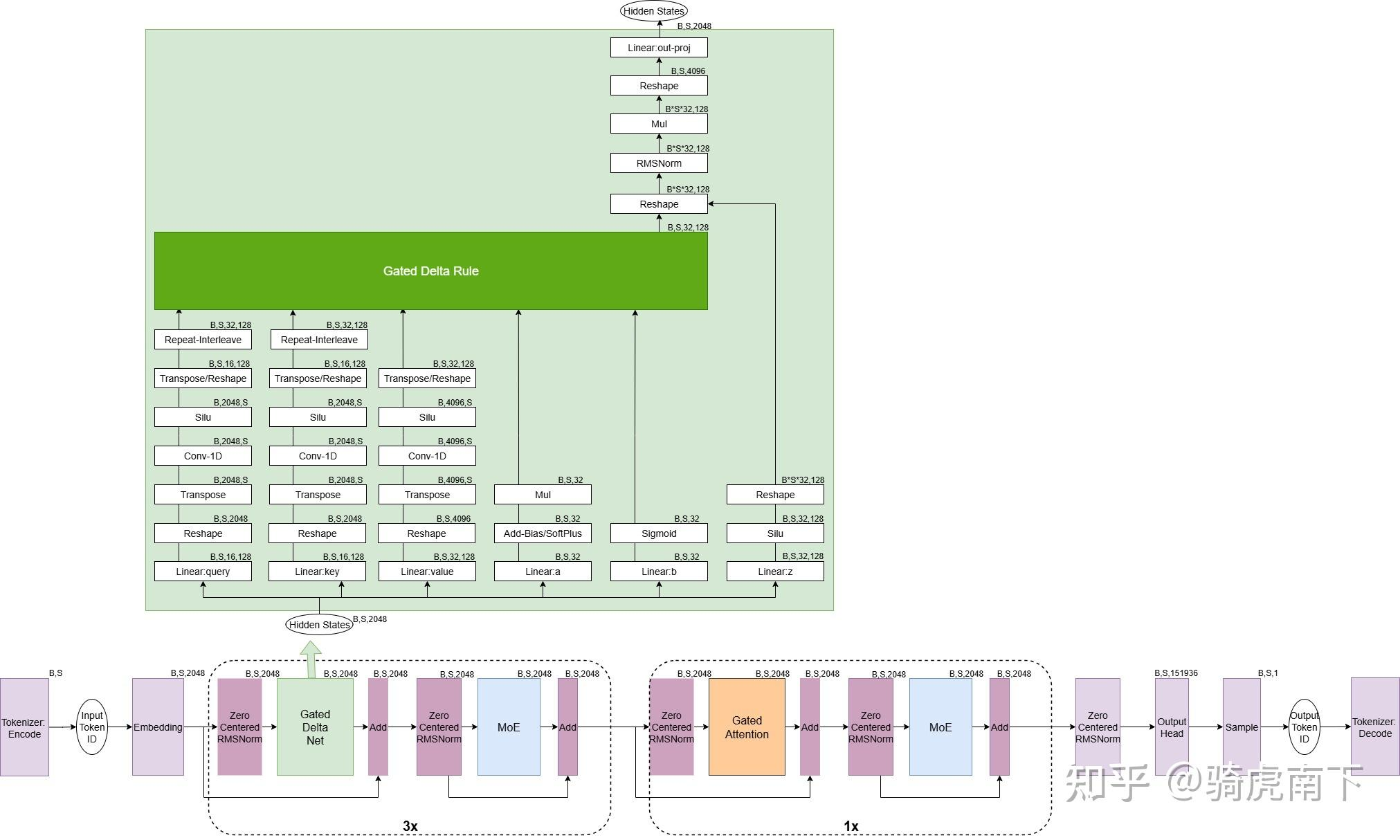Viewport: 1400px width, 840px height.
Task: Select the Output Token ID ellipse
Action: (x=1304, y=727)
